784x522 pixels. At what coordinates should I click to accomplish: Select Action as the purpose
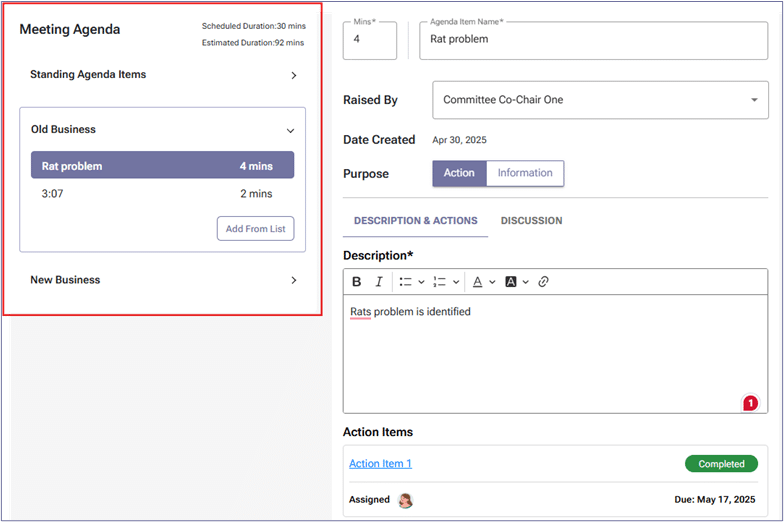[459, 173]
